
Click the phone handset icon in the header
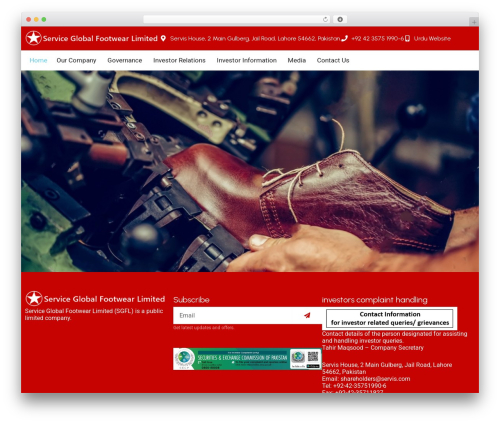coord(344,38)
